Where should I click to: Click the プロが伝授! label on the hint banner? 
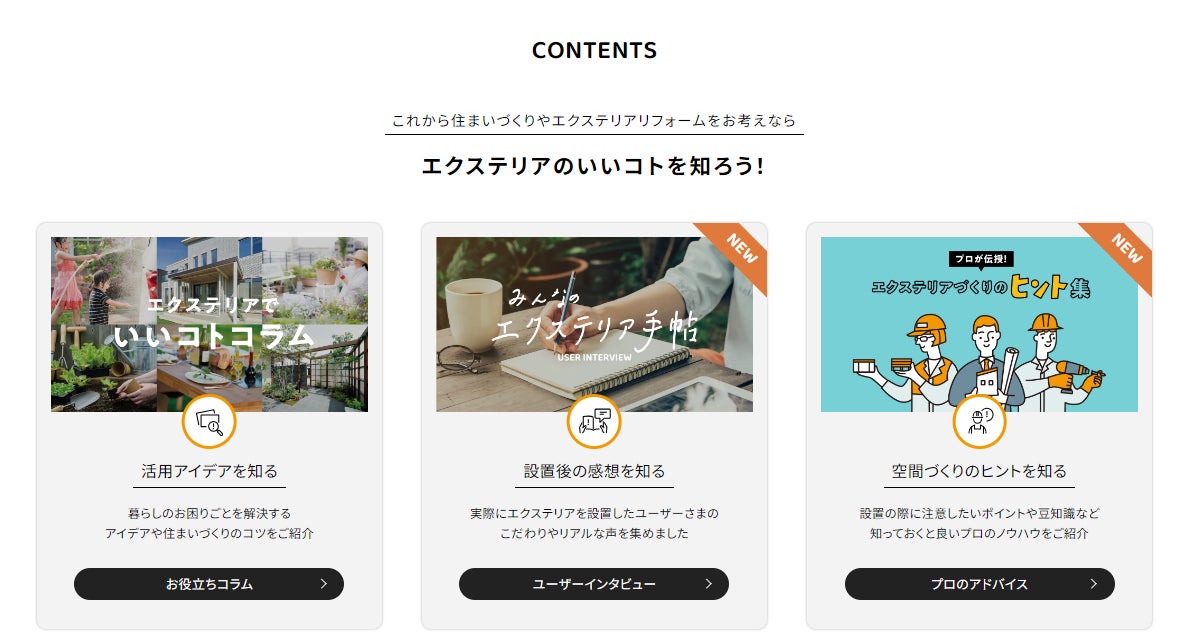pyautogui.click(x=980, y=259)
